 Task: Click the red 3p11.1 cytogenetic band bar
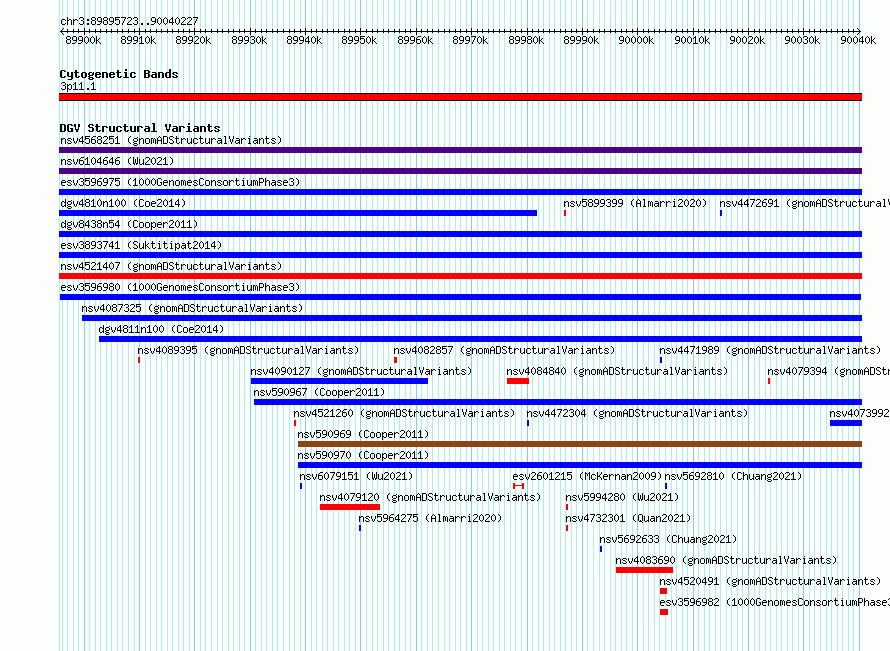pos(460,97)
